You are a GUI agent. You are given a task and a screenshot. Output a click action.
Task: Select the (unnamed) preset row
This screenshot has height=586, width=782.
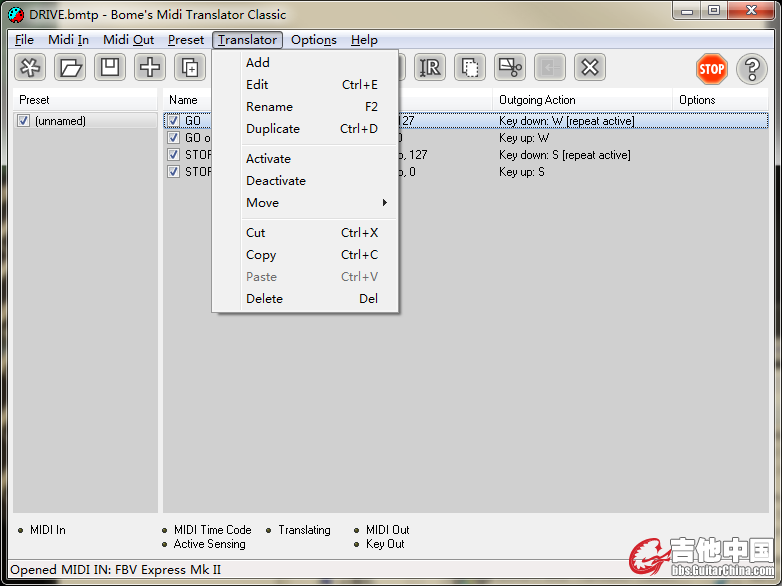(x=85, y=121)
